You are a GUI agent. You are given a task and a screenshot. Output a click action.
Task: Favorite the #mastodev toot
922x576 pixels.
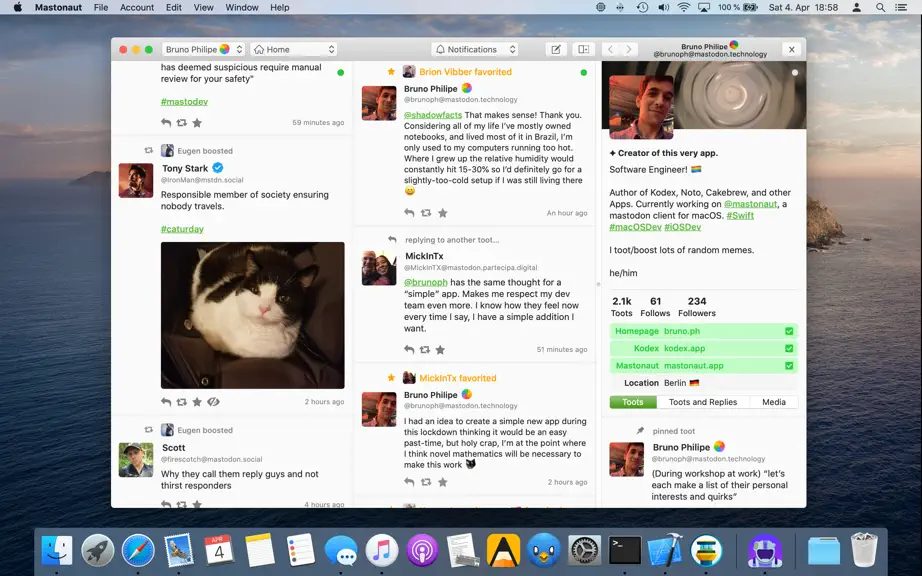tap(197, 123)
